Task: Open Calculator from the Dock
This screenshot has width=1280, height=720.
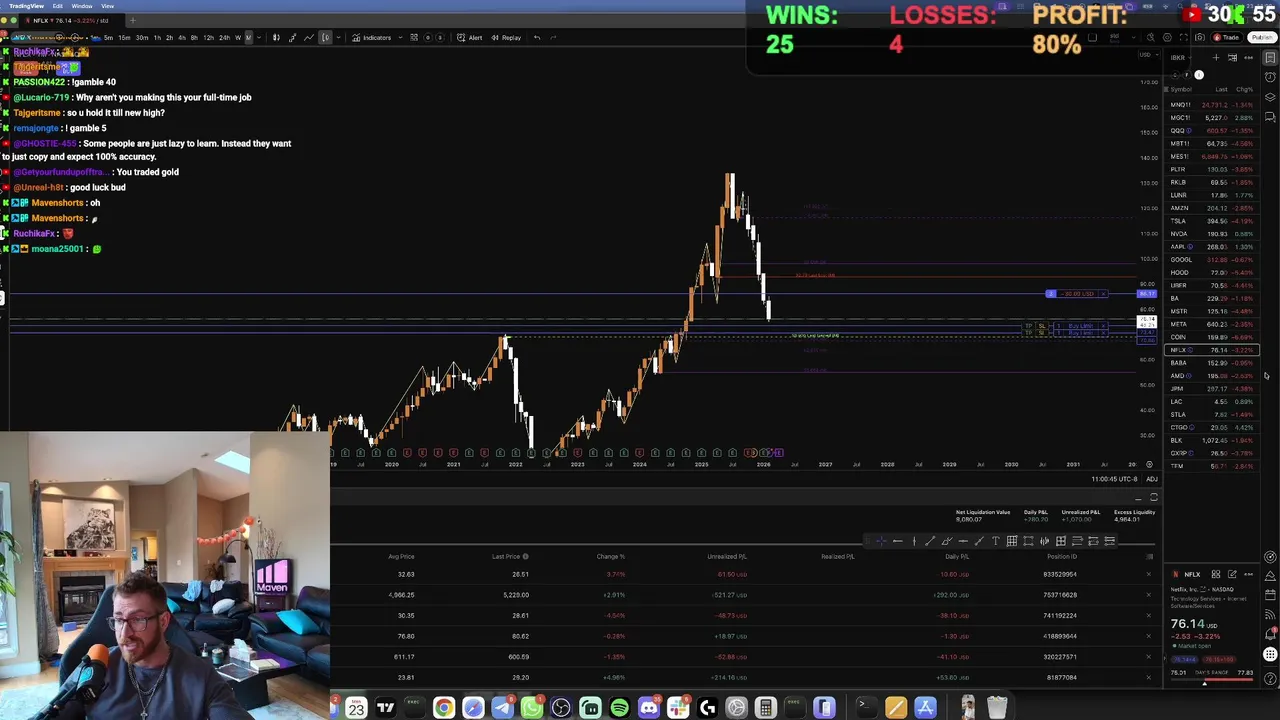Action: (x=766, y=708)
